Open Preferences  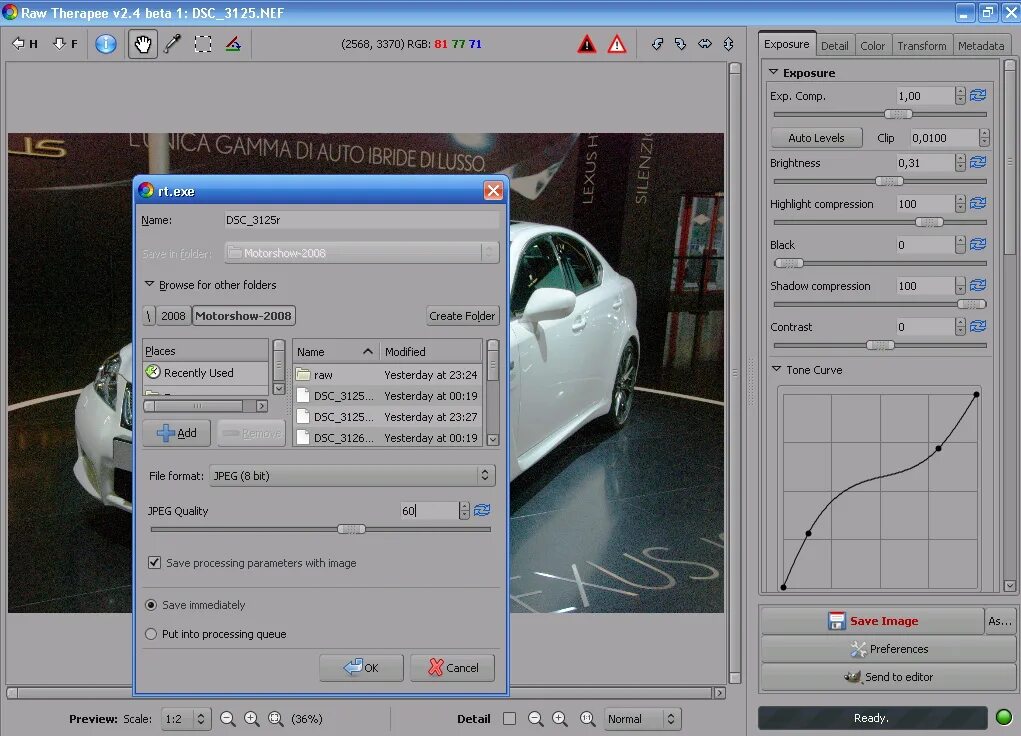coord(888,649)
